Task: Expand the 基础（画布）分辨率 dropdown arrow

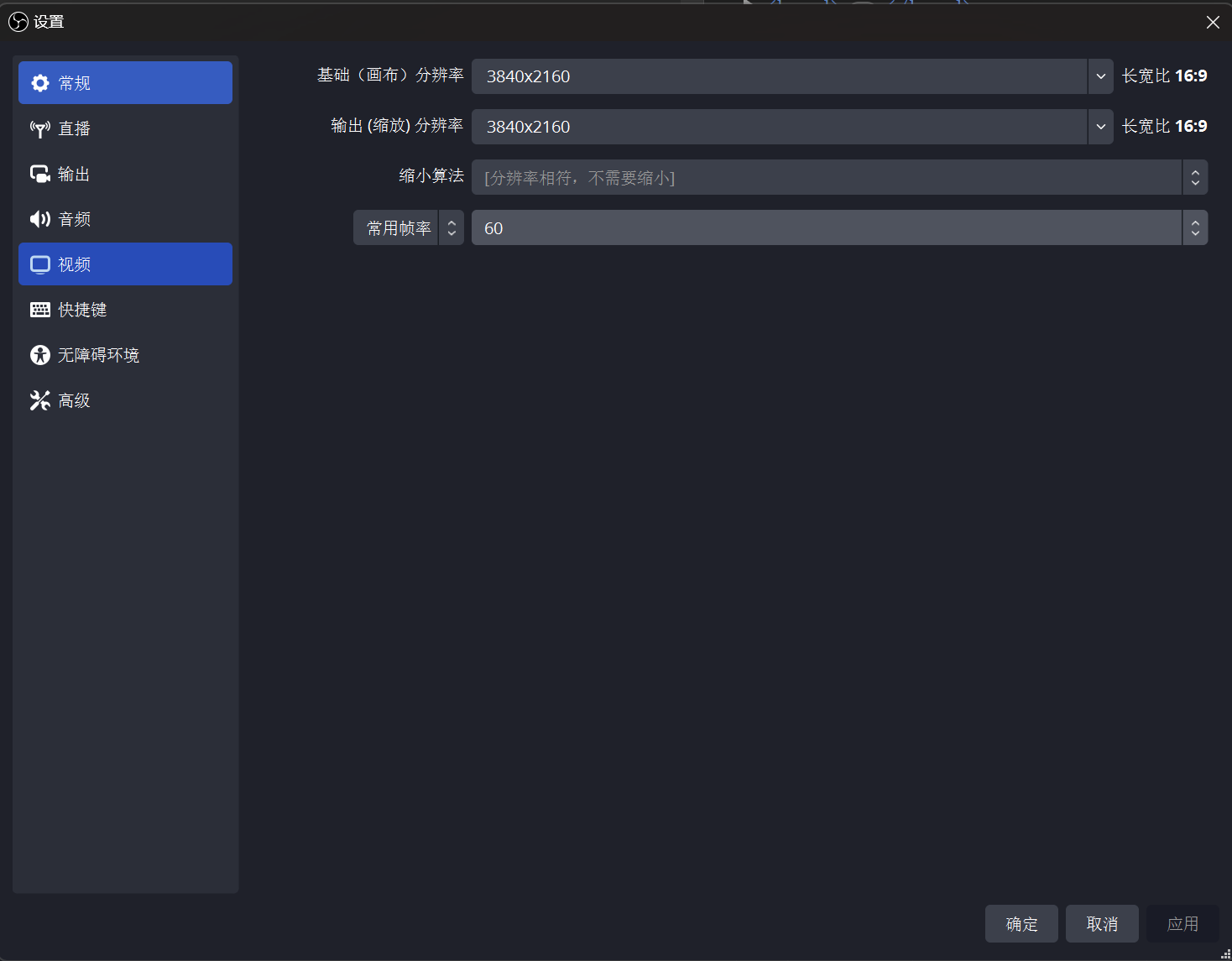Action: 1100,76
